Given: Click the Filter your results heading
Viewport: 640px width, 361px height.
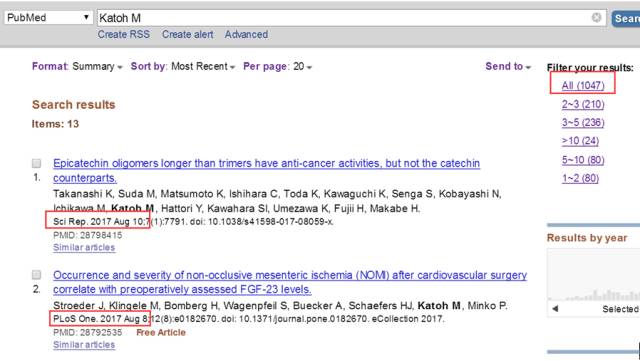Looking at the screenshot, I should point(590,67).
